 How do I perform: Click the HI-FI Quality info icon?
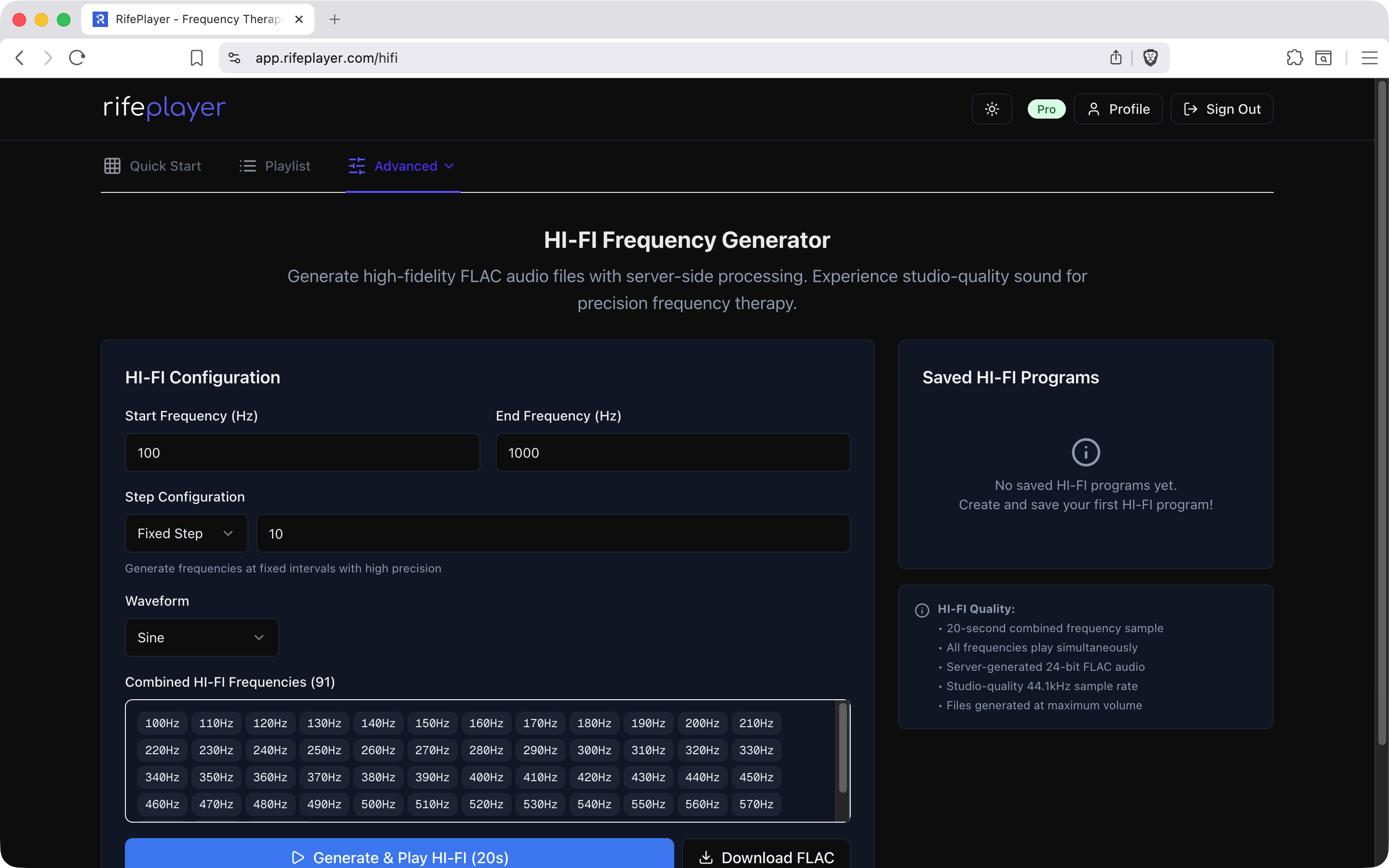click(x=922, y=610)
